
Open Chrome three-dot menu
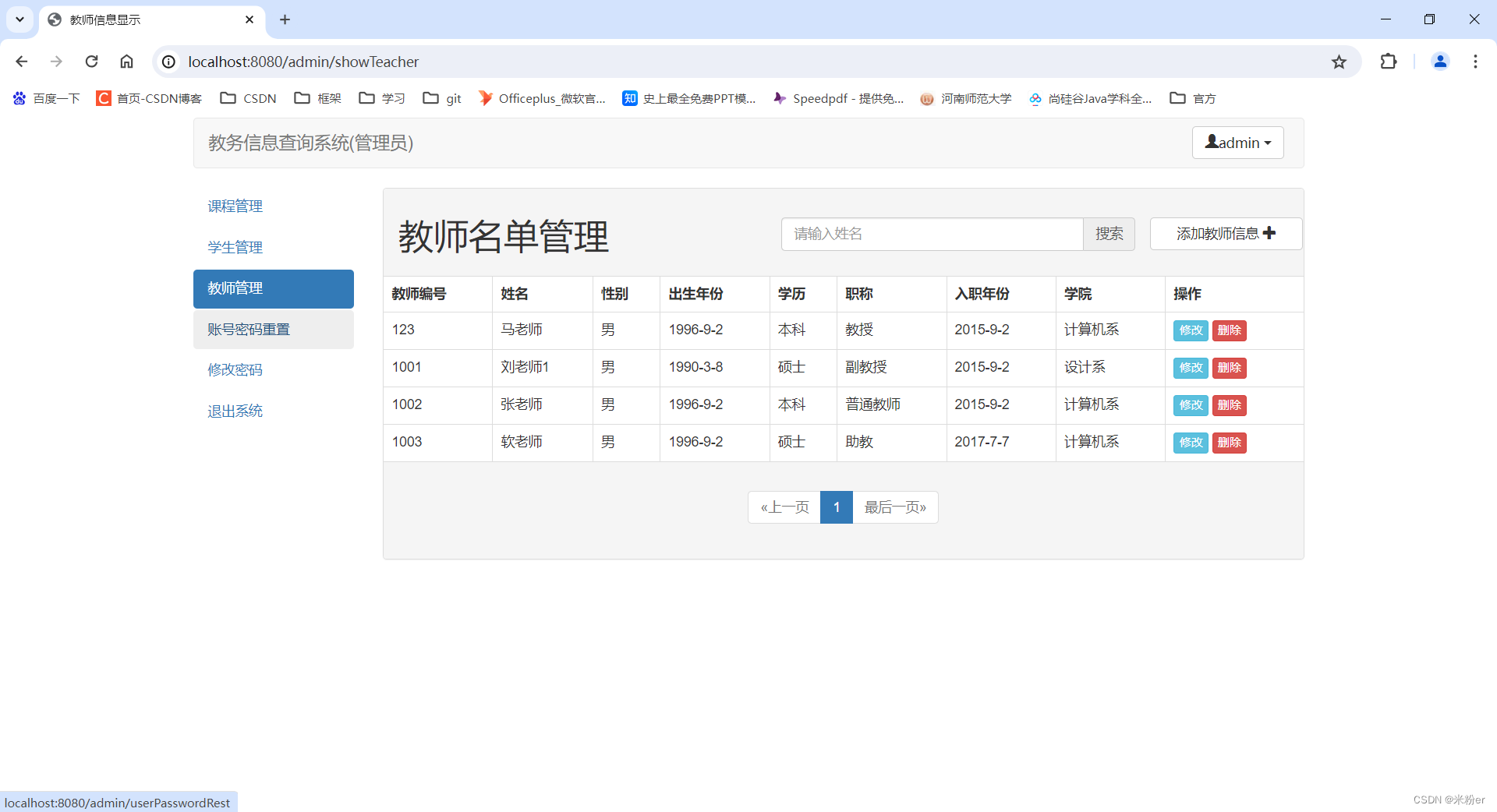tap(1475, 62)
